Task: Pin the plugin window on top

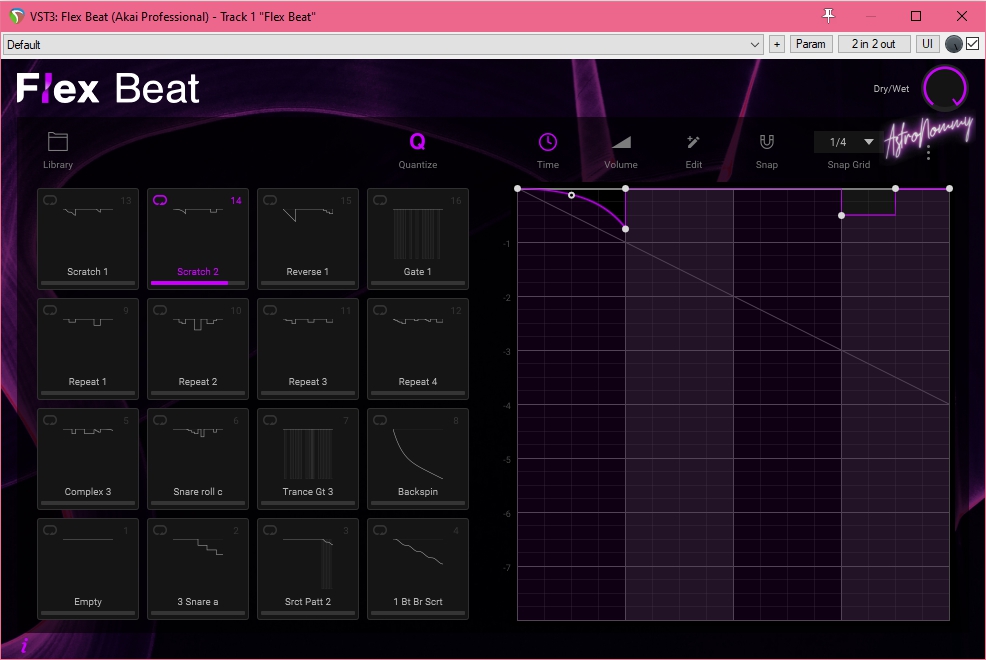Action: click(x=828, y=15)
